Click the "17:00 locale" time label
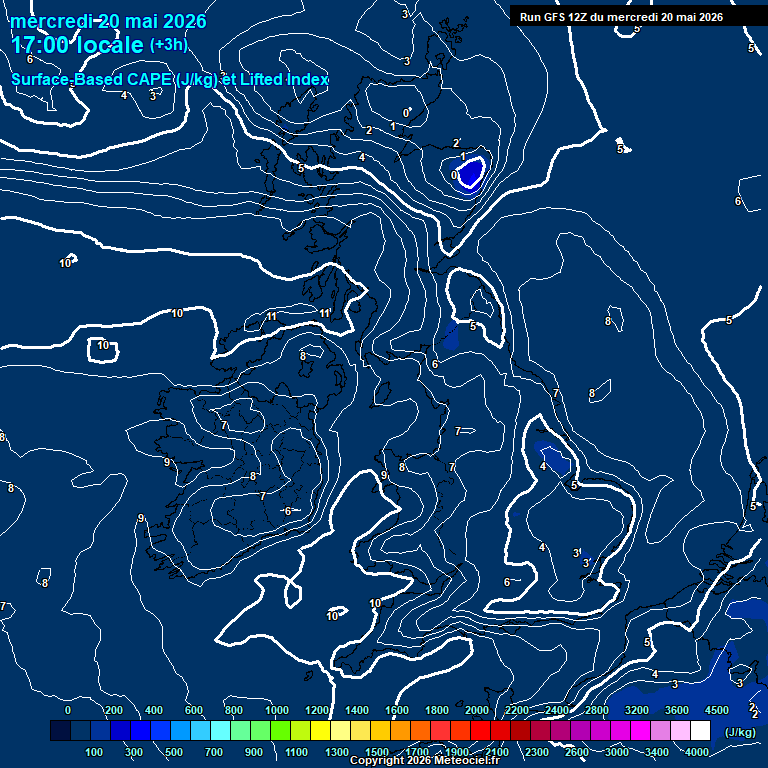The image size is (768, 768). click(77, 45)
